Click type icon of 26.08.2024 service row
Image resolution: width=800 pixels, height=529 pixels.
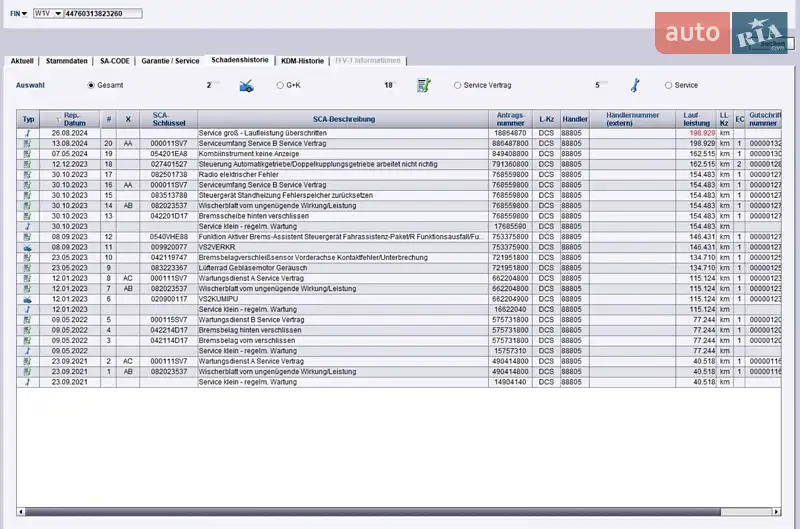coord(28,133)
